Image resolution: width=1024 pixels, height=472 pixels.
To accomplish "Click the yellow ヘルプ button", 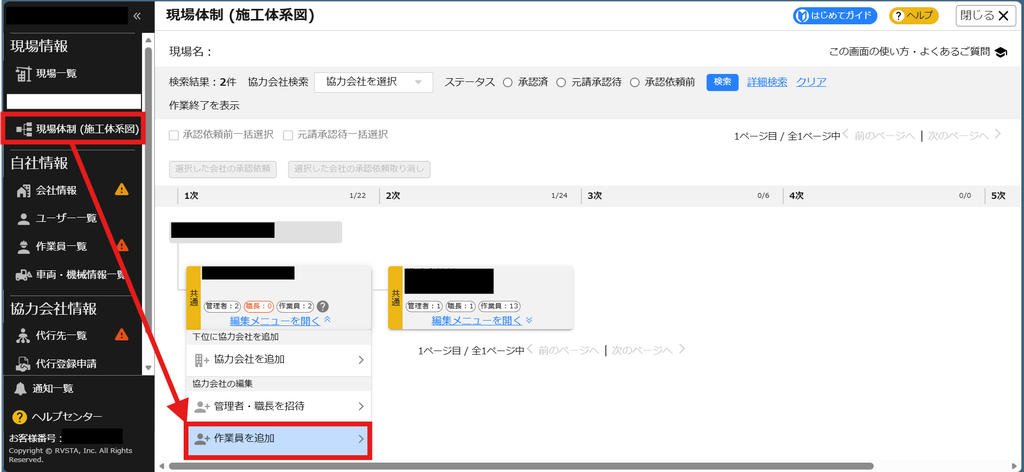I will pyautogui.click(x=914, y=16).
